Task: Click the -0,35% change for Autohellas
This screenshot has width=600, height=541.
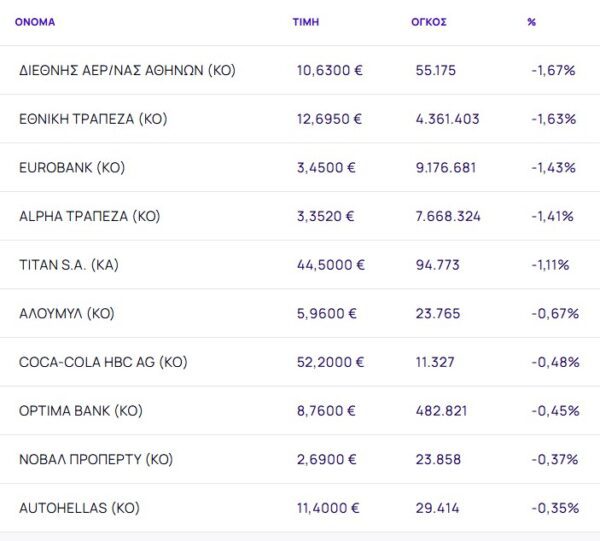Action: point(555,508)
